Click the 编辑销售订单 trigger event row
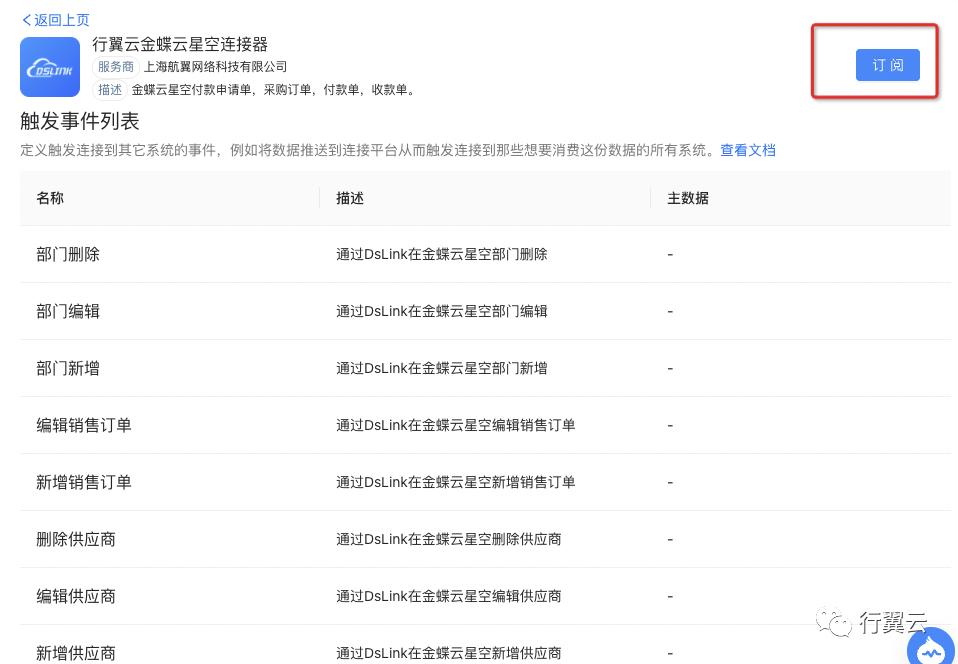 (x=84, y=425)
